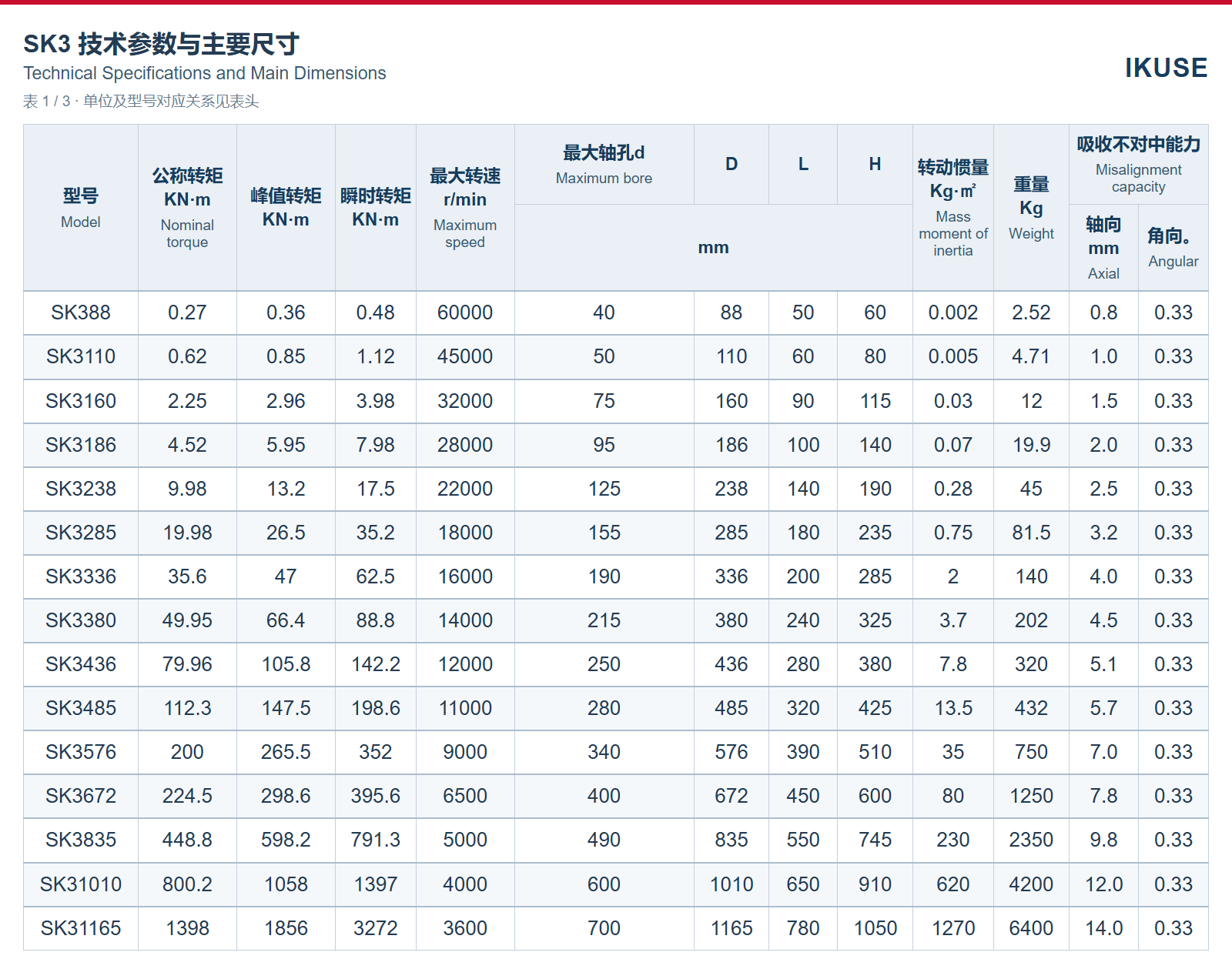The height and width of the screenshot is (969, 1232).
Task: Click model SK3160 in the table
Action: point(81,401)
